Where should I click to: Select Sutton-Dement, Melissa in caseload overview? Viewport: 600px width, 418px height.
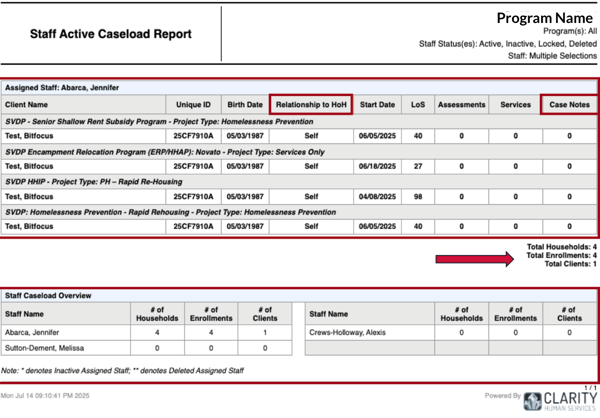tap(45, 348)
